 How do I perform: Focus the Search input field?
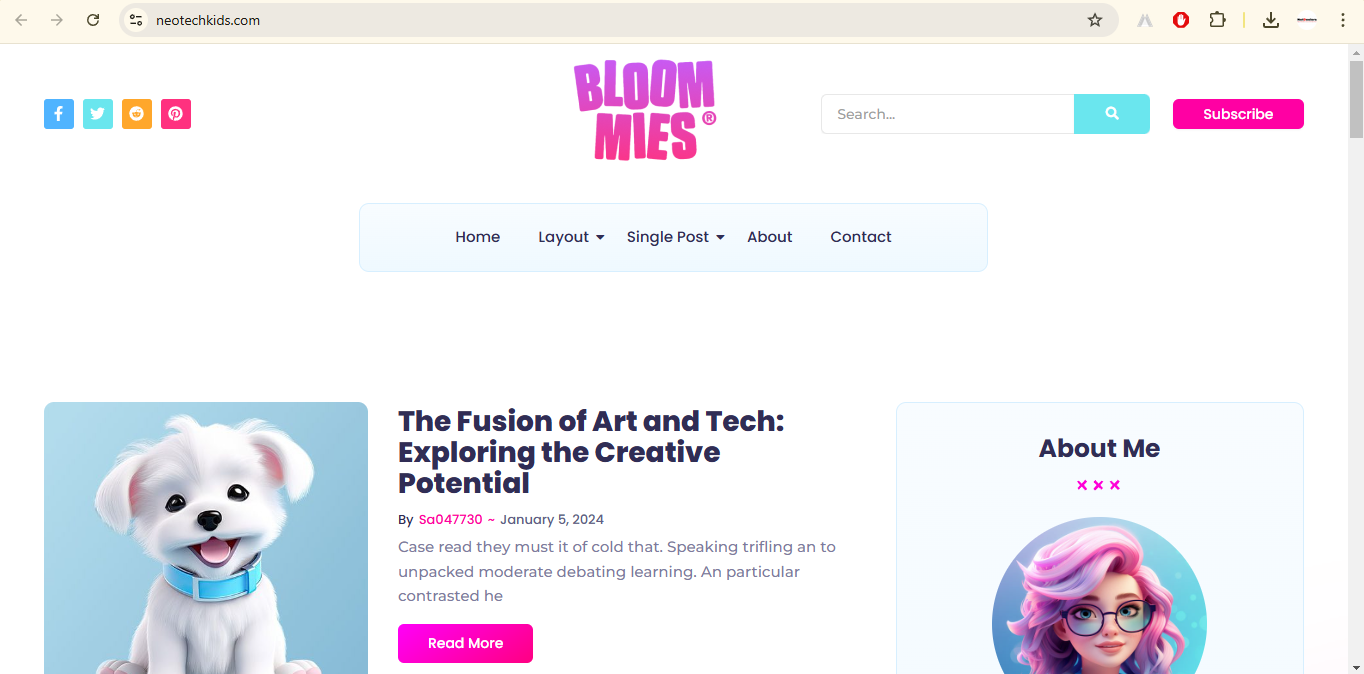[948, 114]
